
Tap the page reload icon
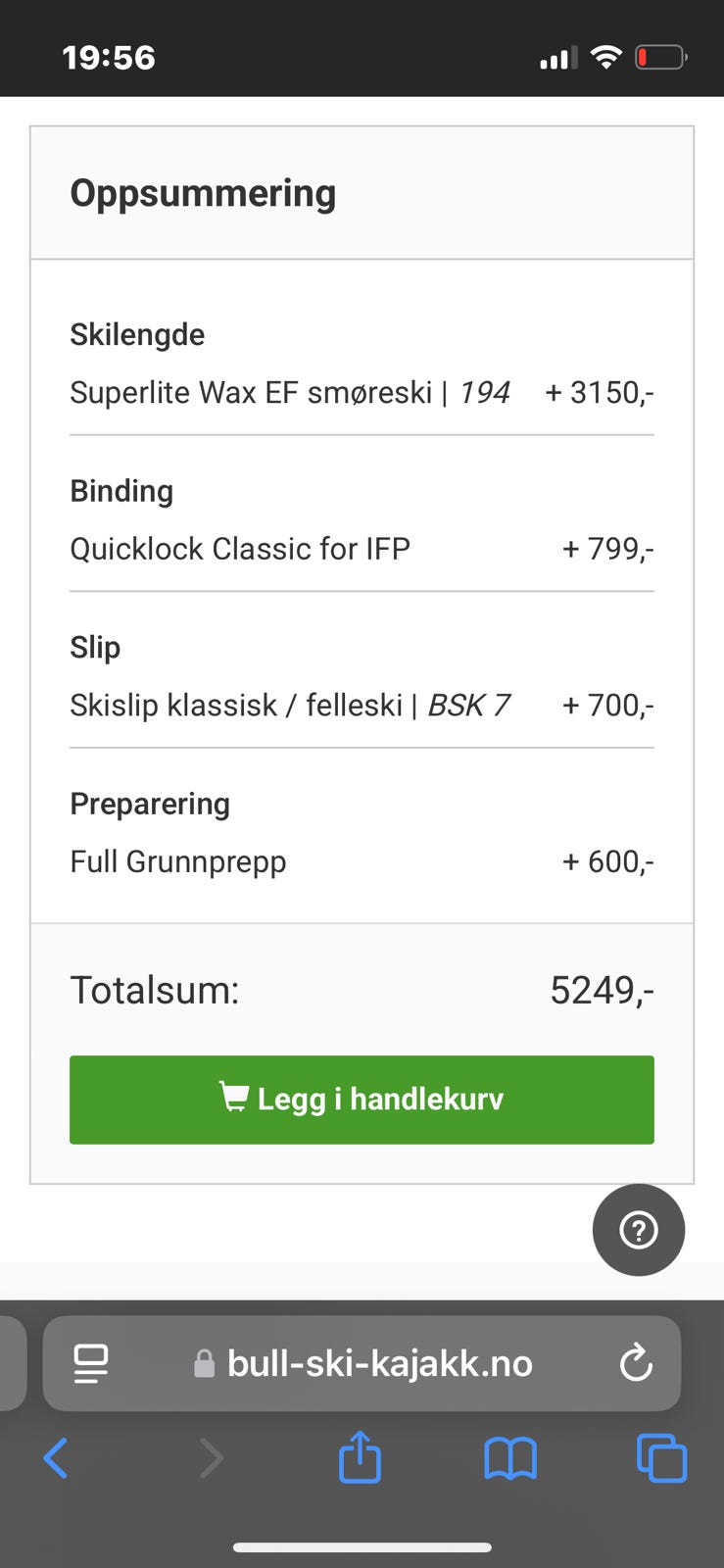coord(635,1362)
